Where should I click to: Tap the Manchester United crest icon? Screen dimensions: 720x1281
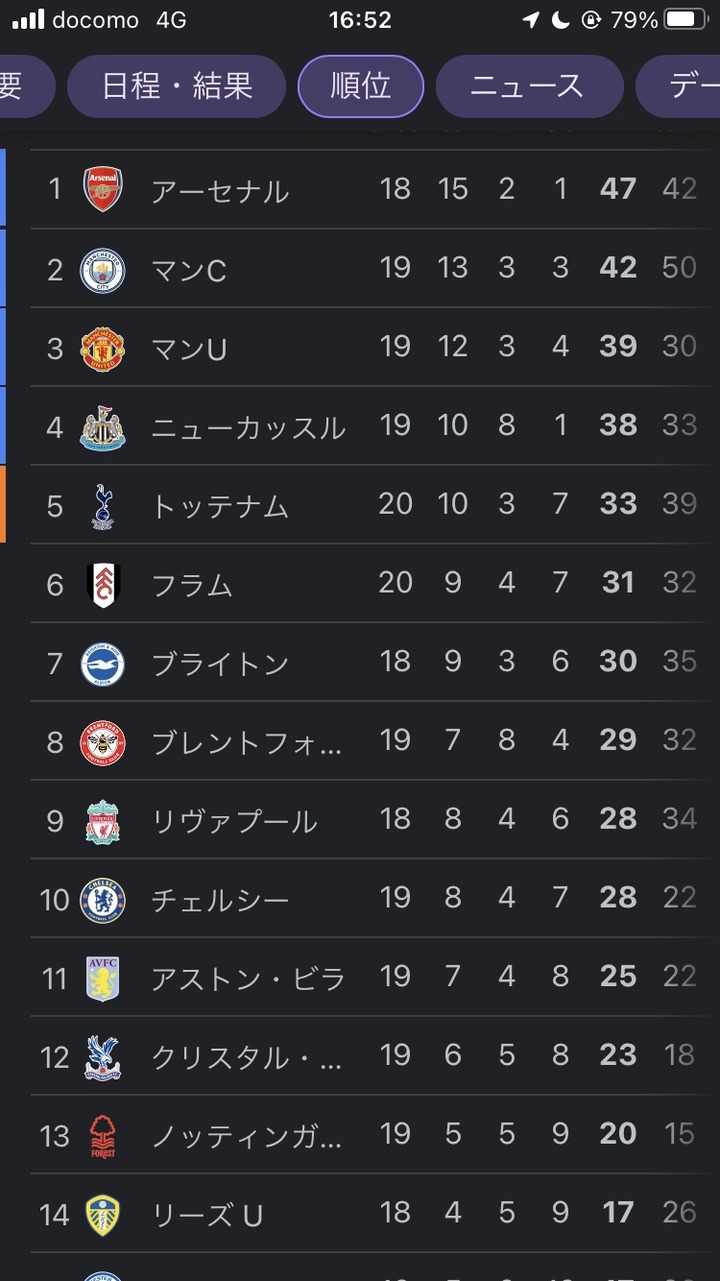(103, 347)
